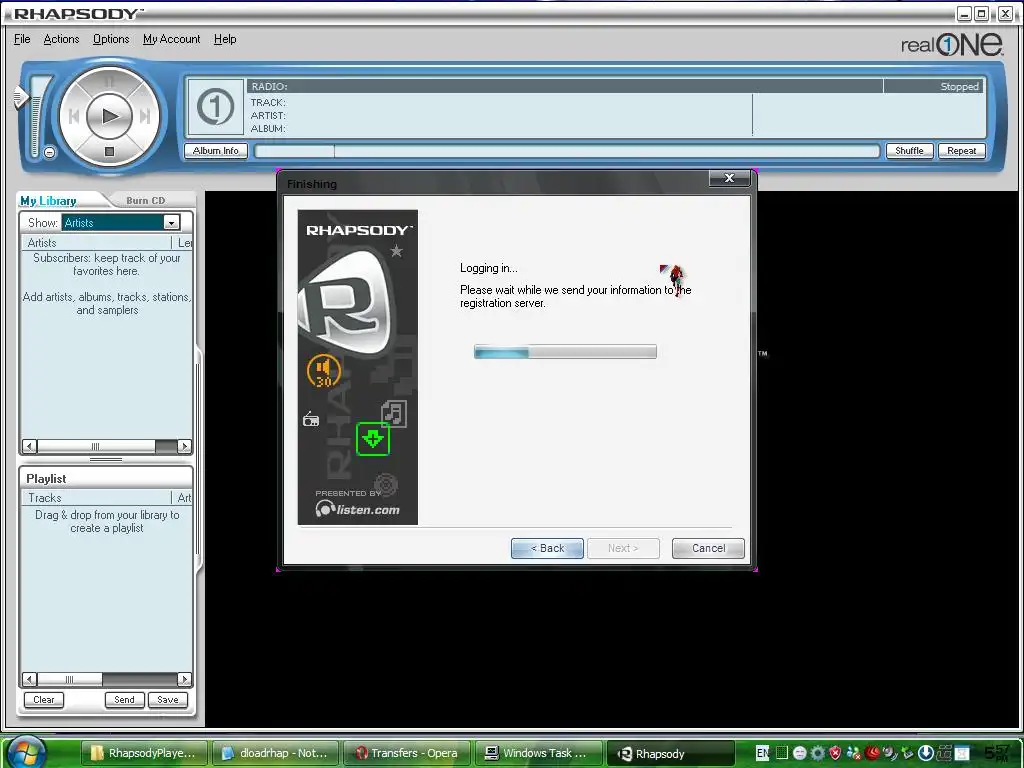Switch to Windows Task Manager taskbar button
The width and height of the screenshot is (1024, 768).
537,753
